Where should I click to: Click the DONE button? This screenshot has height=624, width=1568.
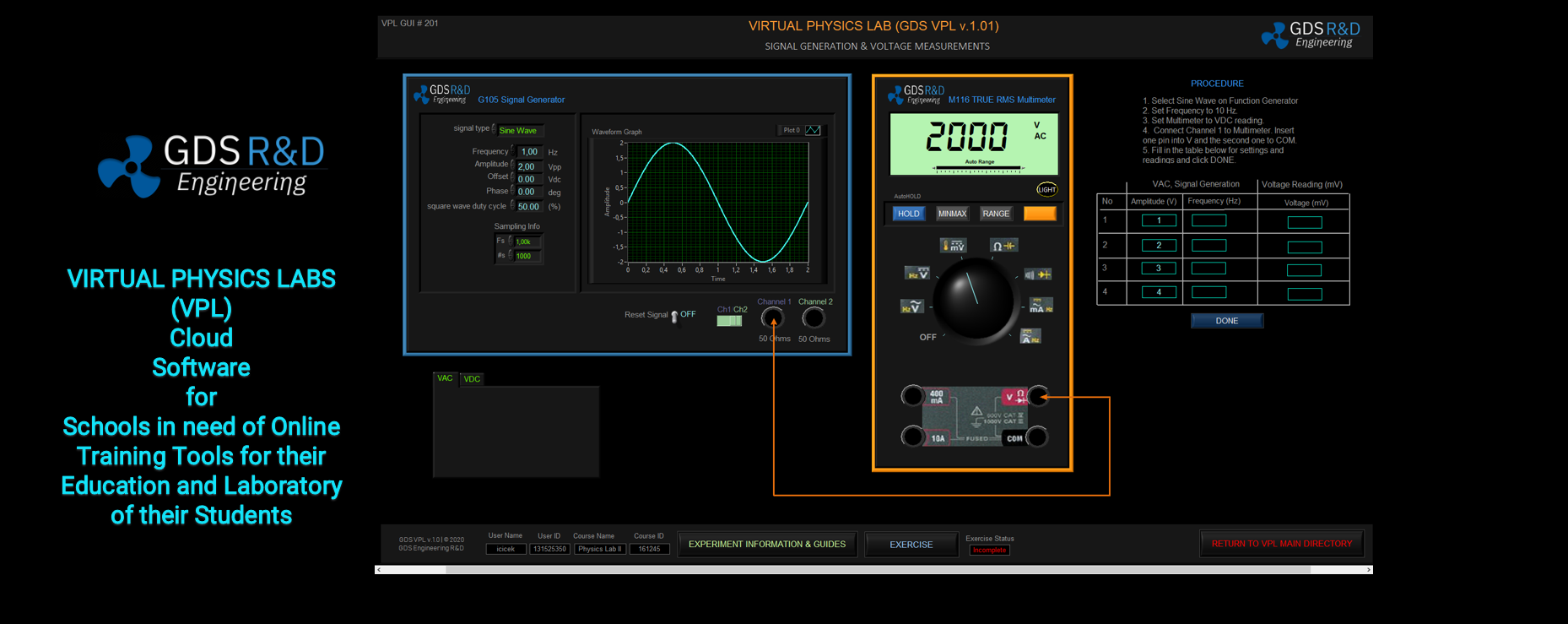pos(1227,321)
